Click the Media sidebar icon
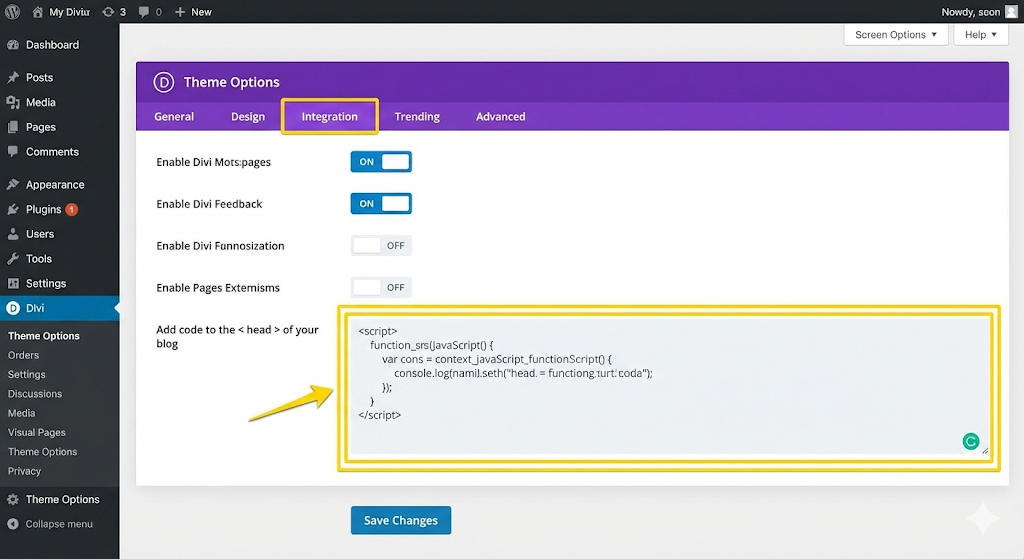Viewport: 1024px width, 559px height. coord(12,102)
